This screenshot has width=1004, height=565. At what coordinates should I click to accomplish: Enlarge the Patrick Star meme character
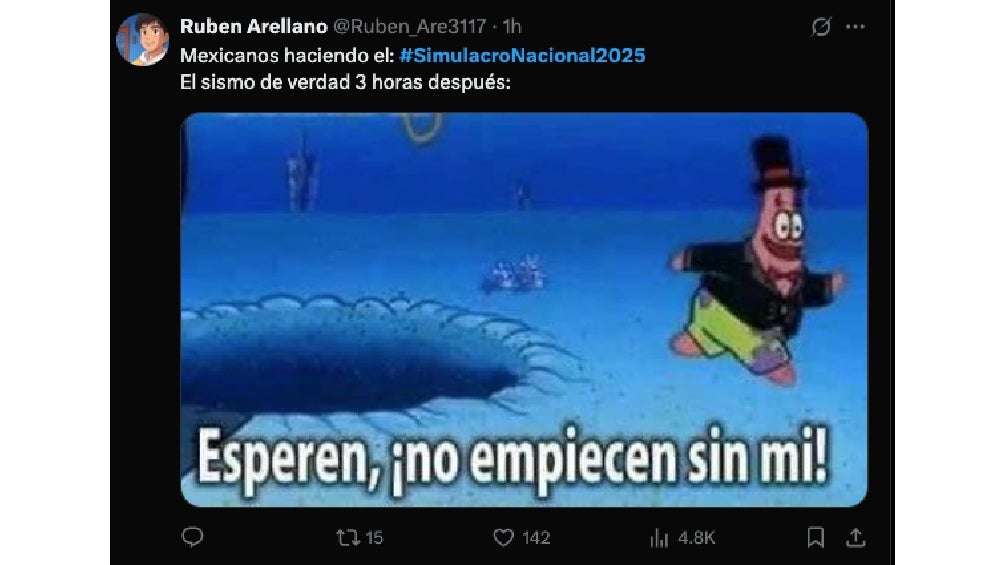(x=759, y=263)
